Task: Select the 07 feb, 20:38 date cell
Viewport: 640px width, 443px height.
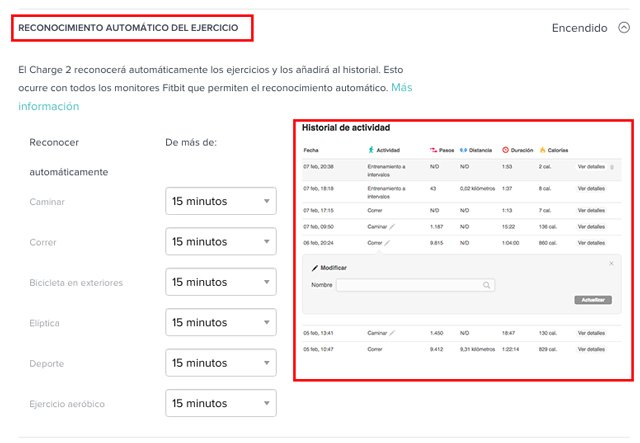Action: coord(318,167)
